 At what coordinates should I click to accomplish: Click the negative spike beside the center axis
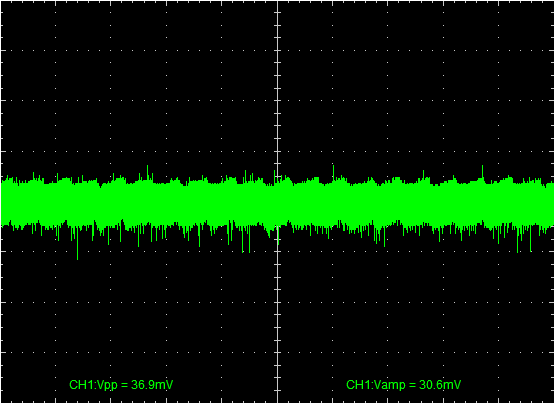278,235
